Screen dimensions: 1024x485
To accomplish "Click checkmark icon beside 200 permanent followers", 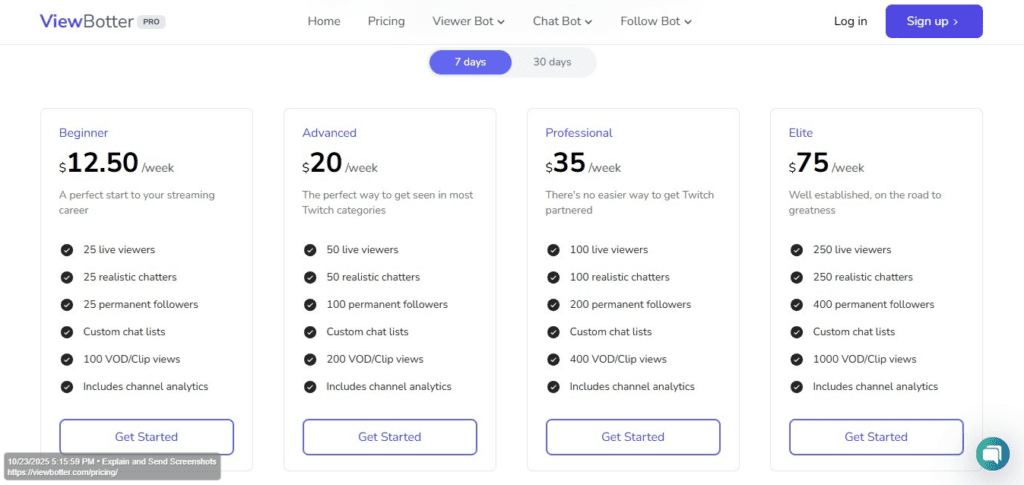I will coord(553,304).
